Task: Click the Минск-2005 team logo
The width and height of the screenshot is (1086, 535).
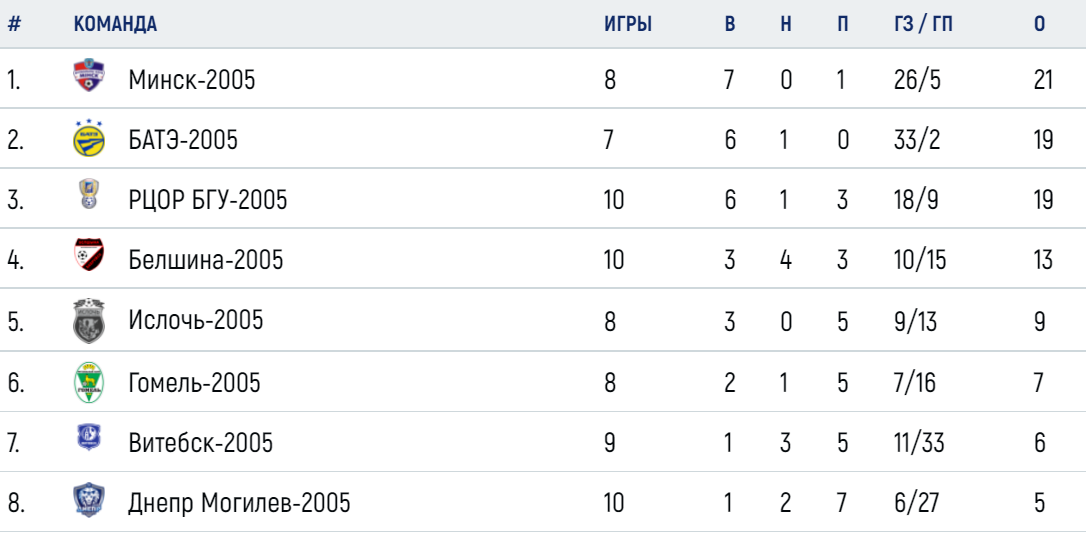Action: [89, 76]
